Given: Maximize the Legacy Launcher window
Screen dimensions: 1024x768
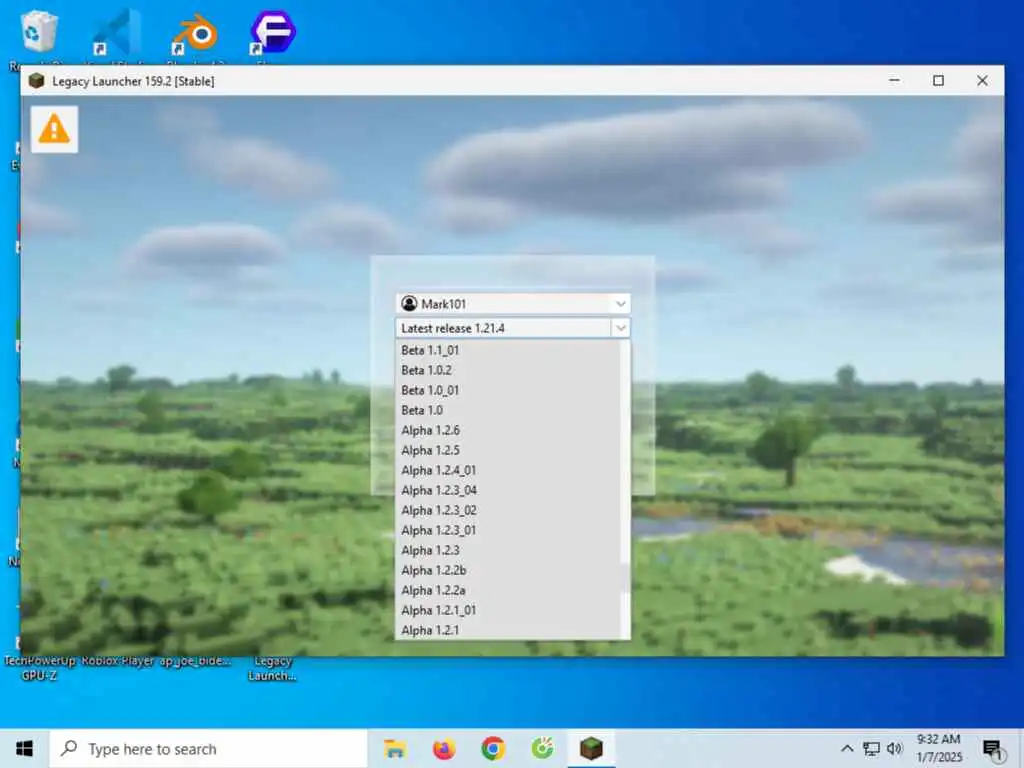Looking at the screenshot, I should (938, 80).
